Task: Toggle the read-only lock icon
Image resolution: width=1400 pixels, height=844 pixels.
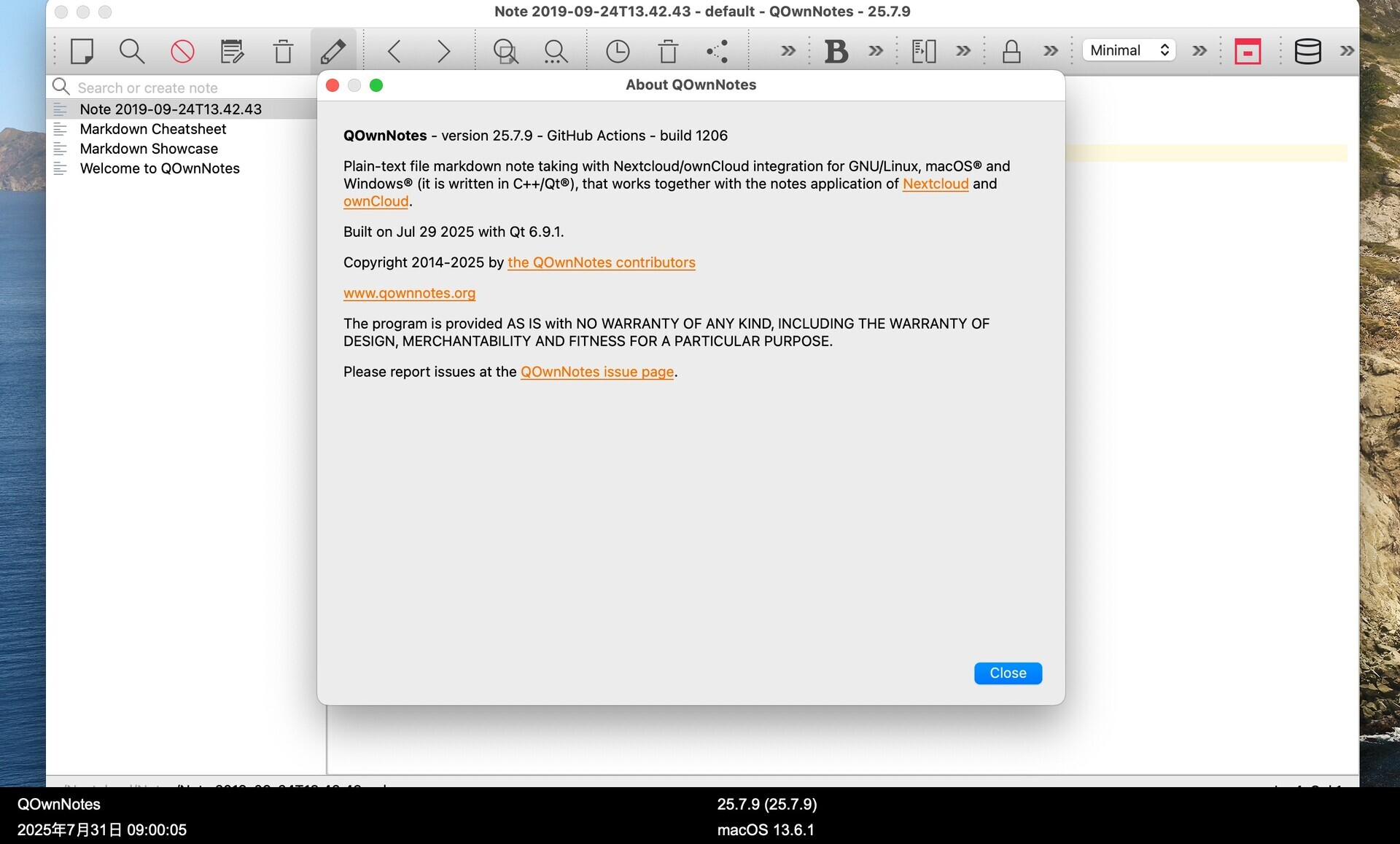Action: (1012, 51)
